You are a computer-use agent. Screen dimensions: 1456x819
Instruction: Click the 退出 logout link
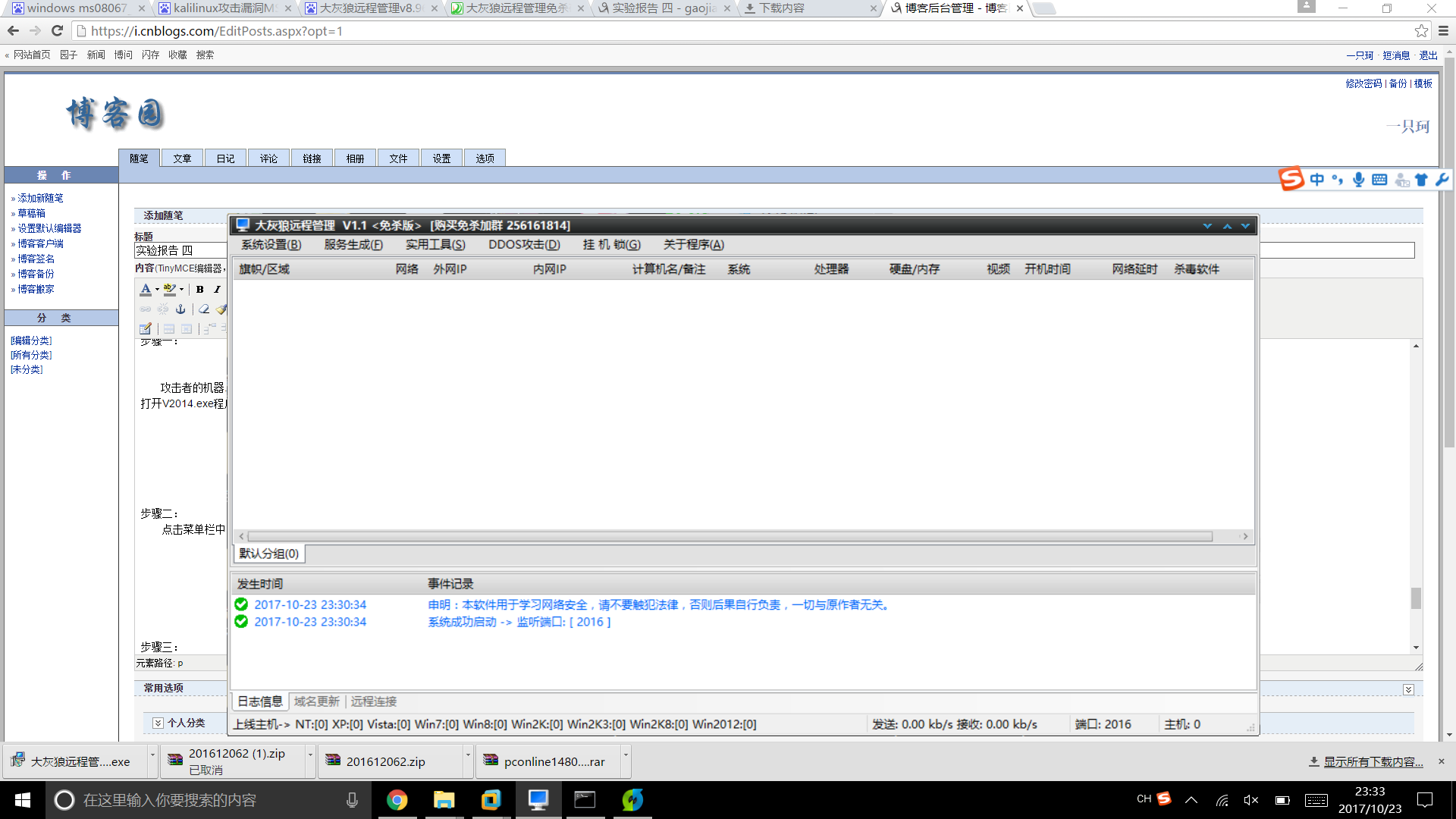(x=1428, y=55)
